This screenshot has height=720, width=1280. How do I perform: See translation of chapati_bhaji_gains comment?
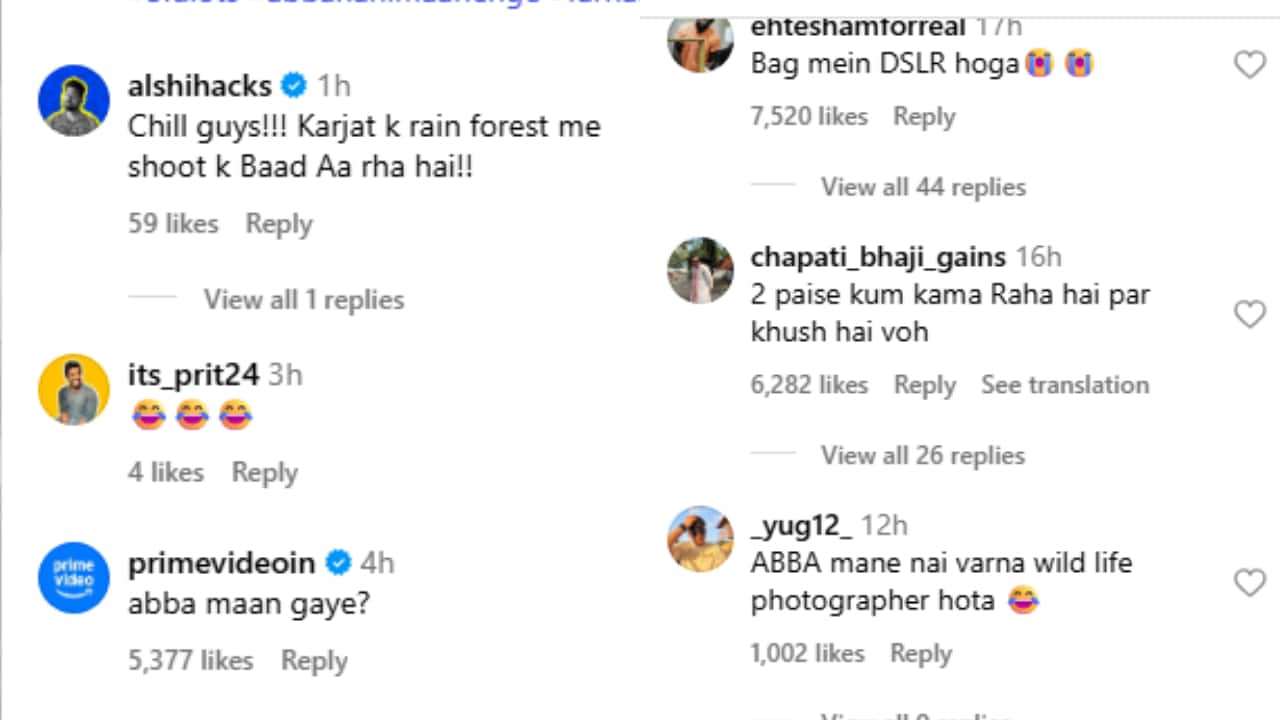pyautogui.click(x=1064, y=385)
